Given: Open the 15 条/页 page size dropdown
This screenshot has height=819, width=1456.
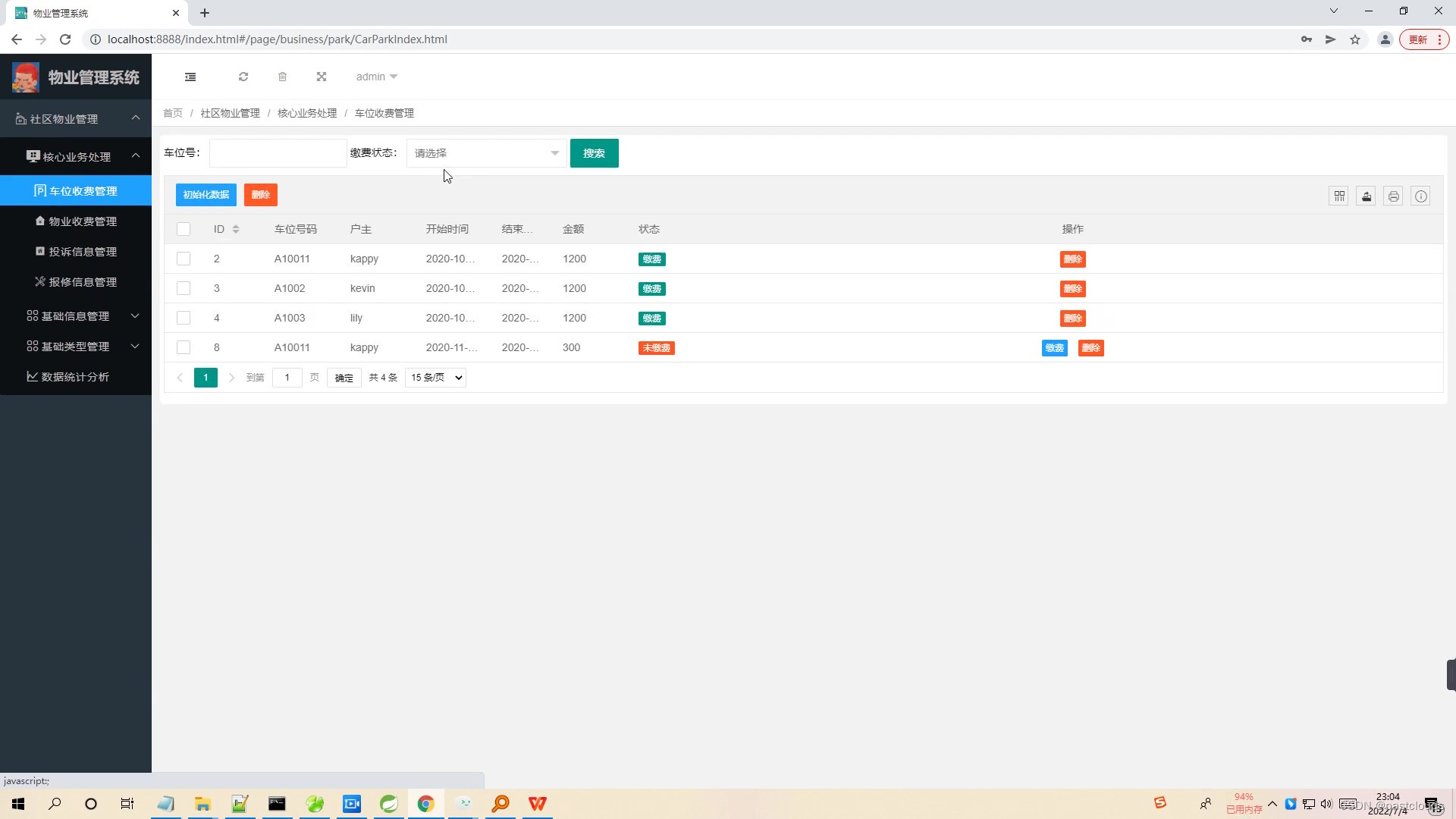Looking at the screenshot, I should (436, 378).
